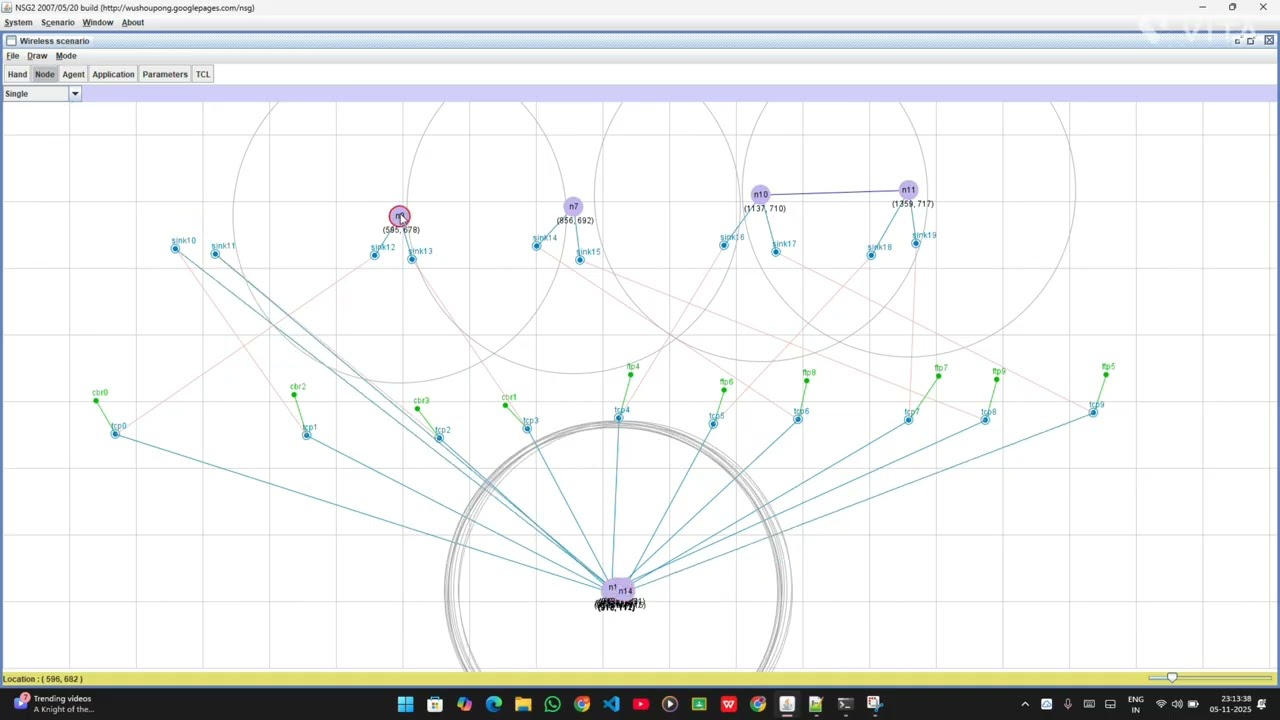Open the Scenario menu

[x=57, y=22]
